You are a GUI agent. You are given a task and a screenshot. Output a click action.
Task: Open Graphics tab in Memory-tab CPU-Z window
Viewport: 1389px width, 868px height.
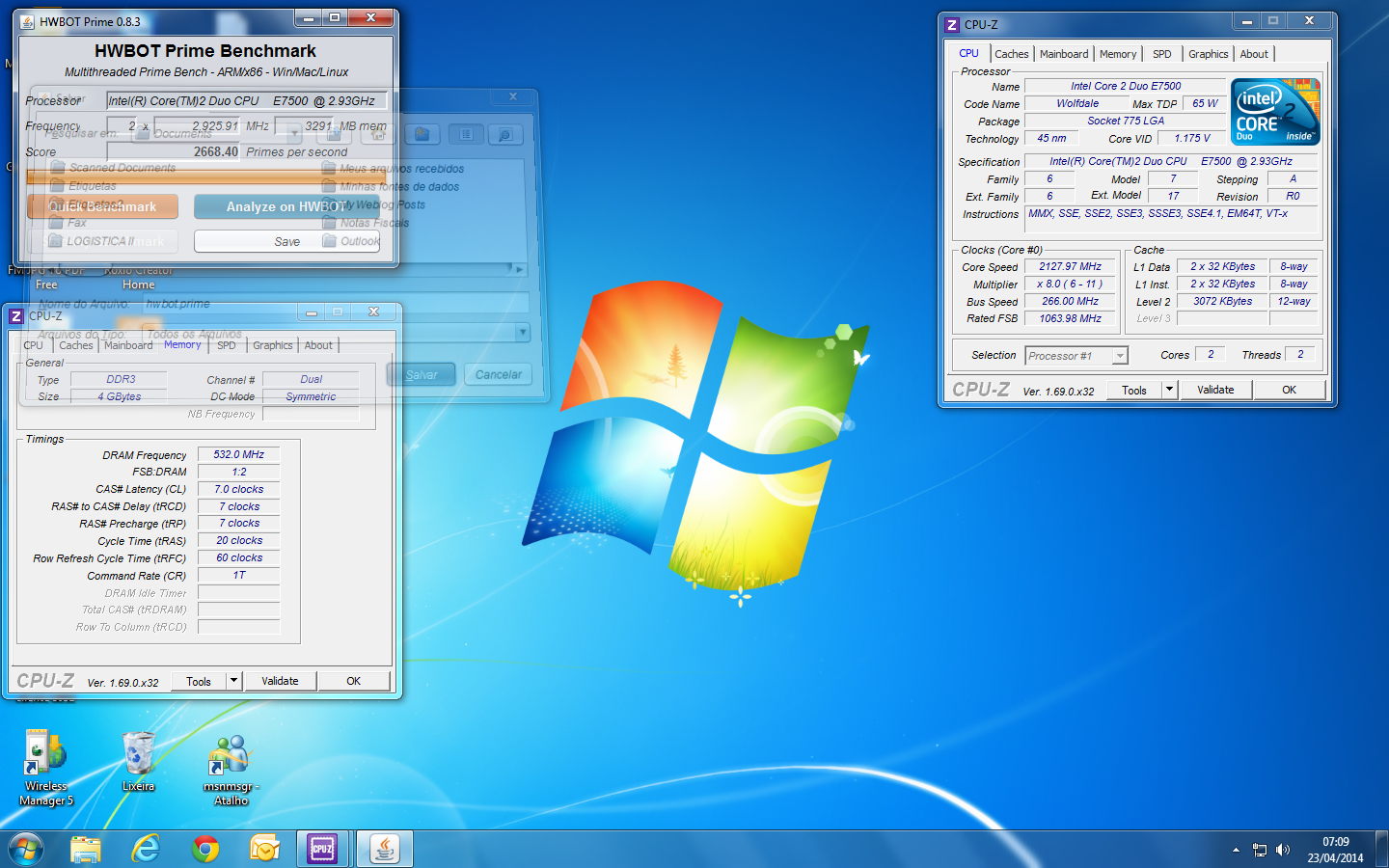pos(272,345)
